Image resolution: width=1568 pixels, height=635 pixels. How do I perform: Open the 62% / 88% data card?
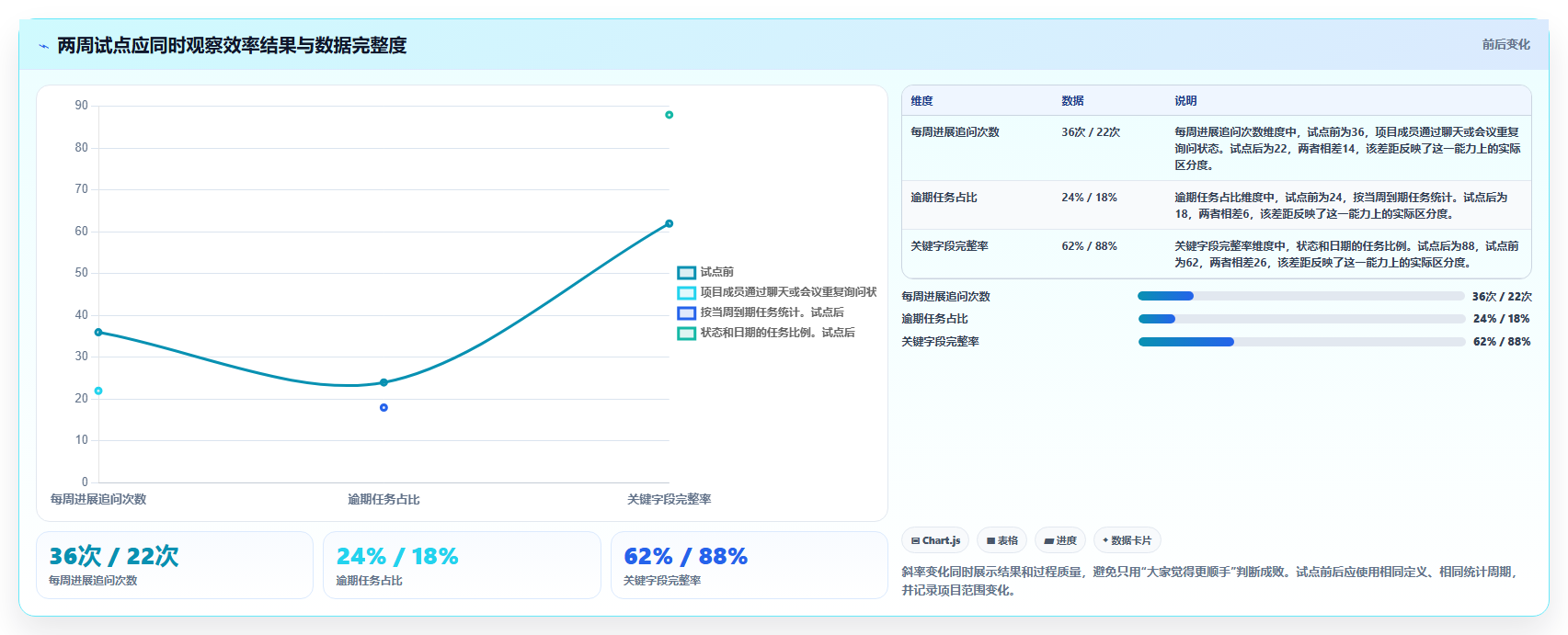749,565
